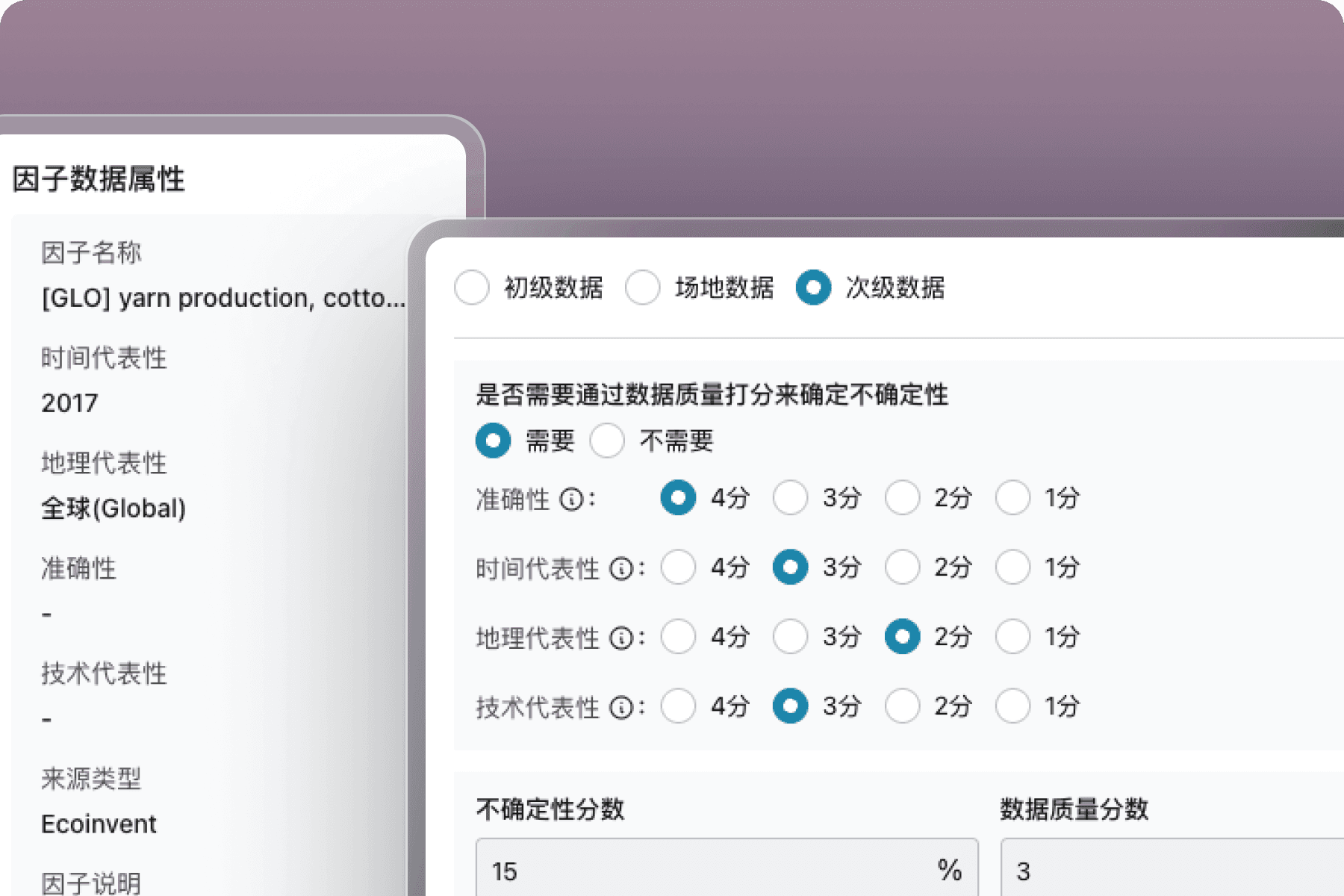Set 技术代表性 score to 2分

[902, 706]
